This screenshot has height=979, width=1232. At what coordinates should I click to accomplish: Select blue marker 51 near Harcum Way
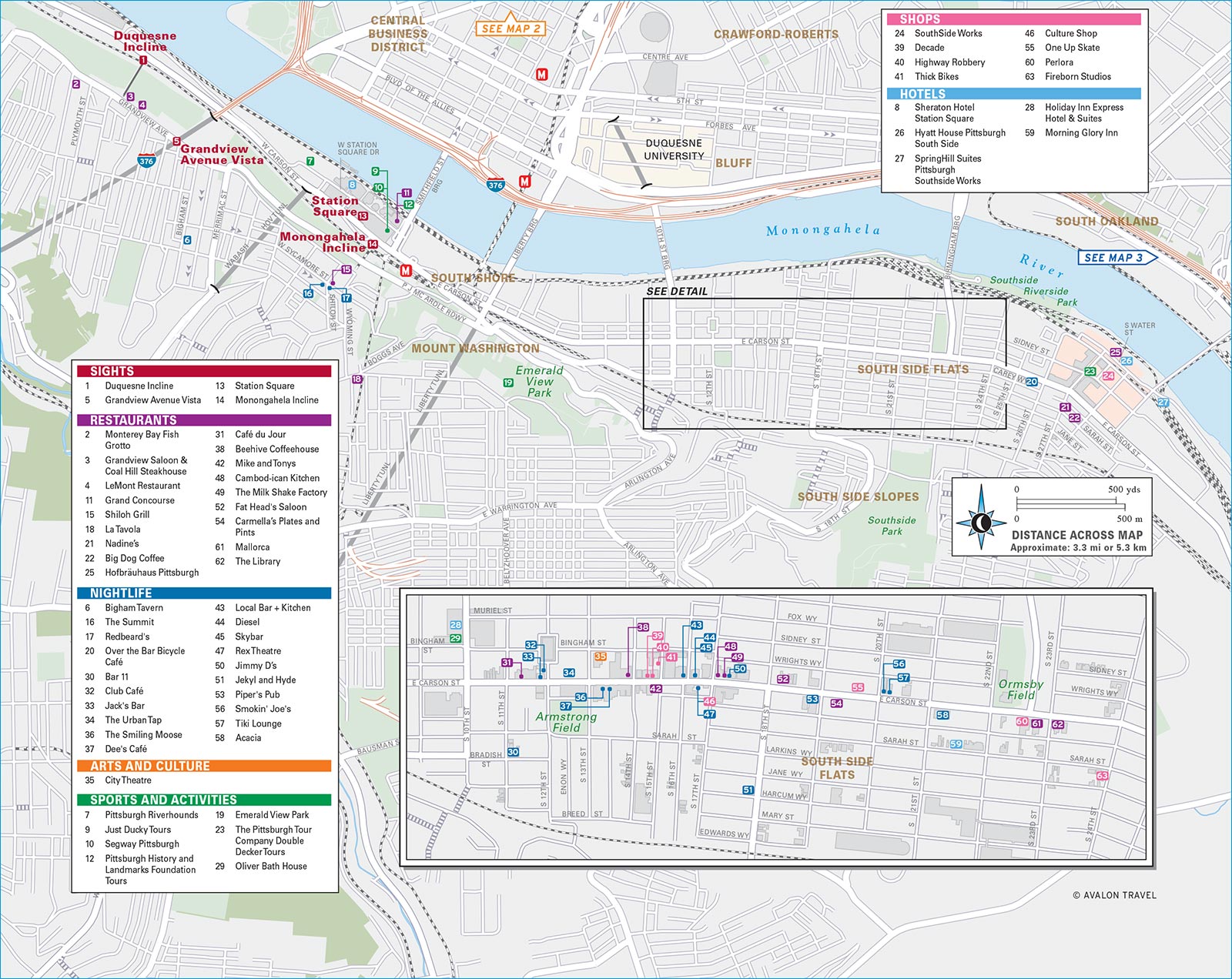[x=748, y=790]
